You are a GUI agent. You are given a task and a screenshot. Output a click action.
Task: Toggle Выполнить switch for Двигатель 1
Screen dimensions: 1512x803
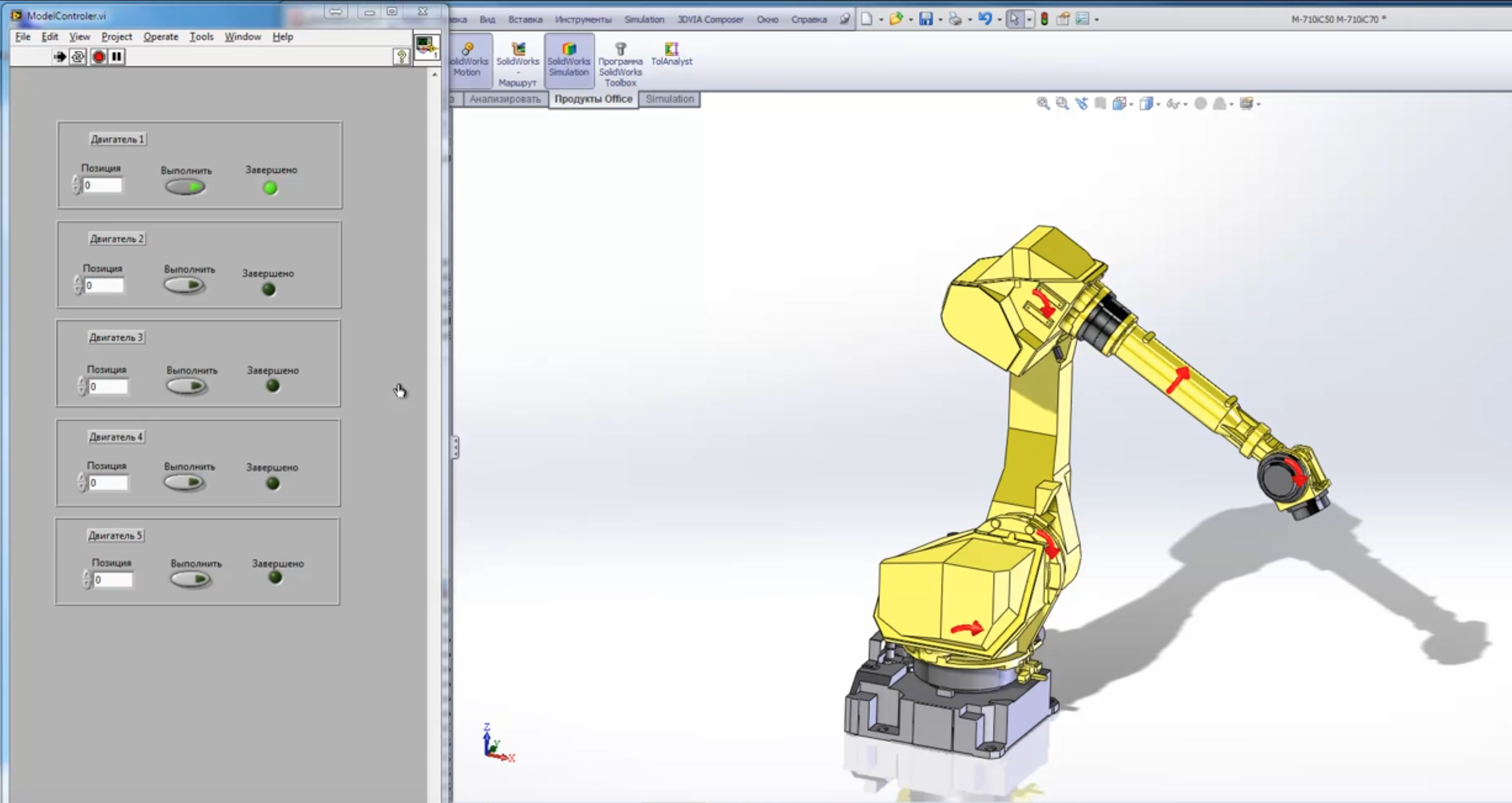[x=185, y=188]
